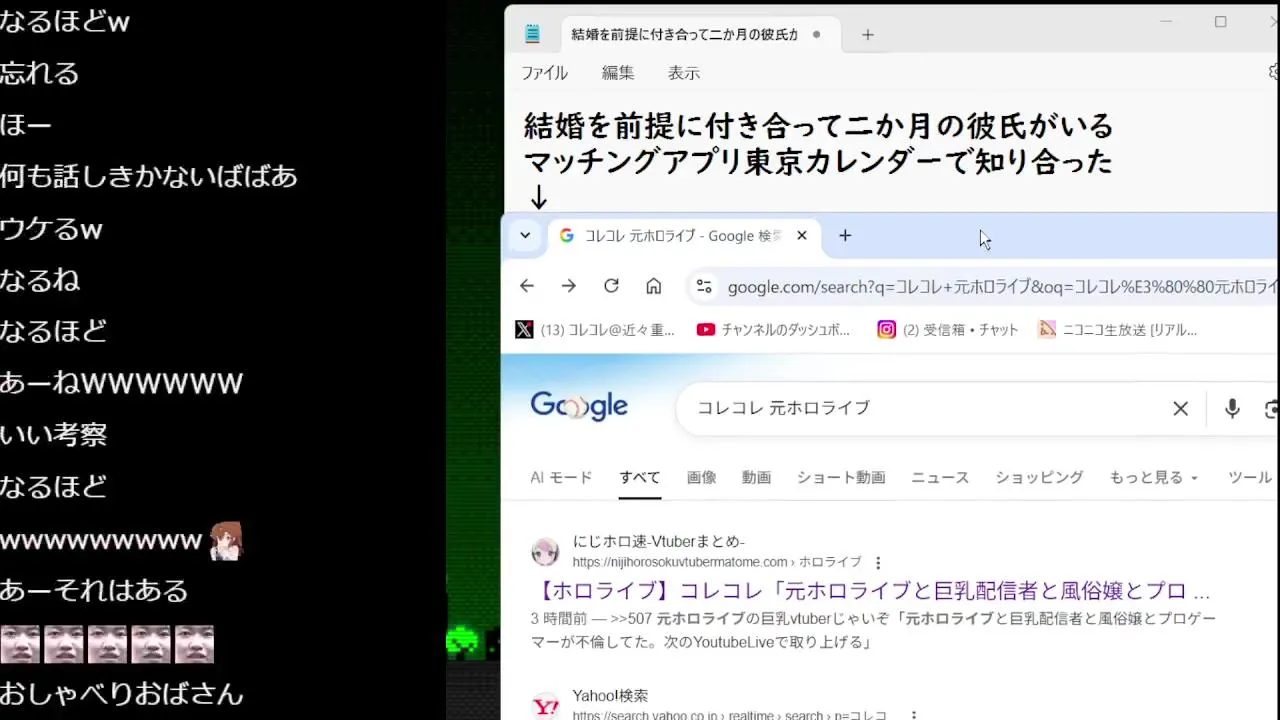This screenshot has width=1280, height=720.
Task: Click chat comment 忘れる
Action: point(39,73)
